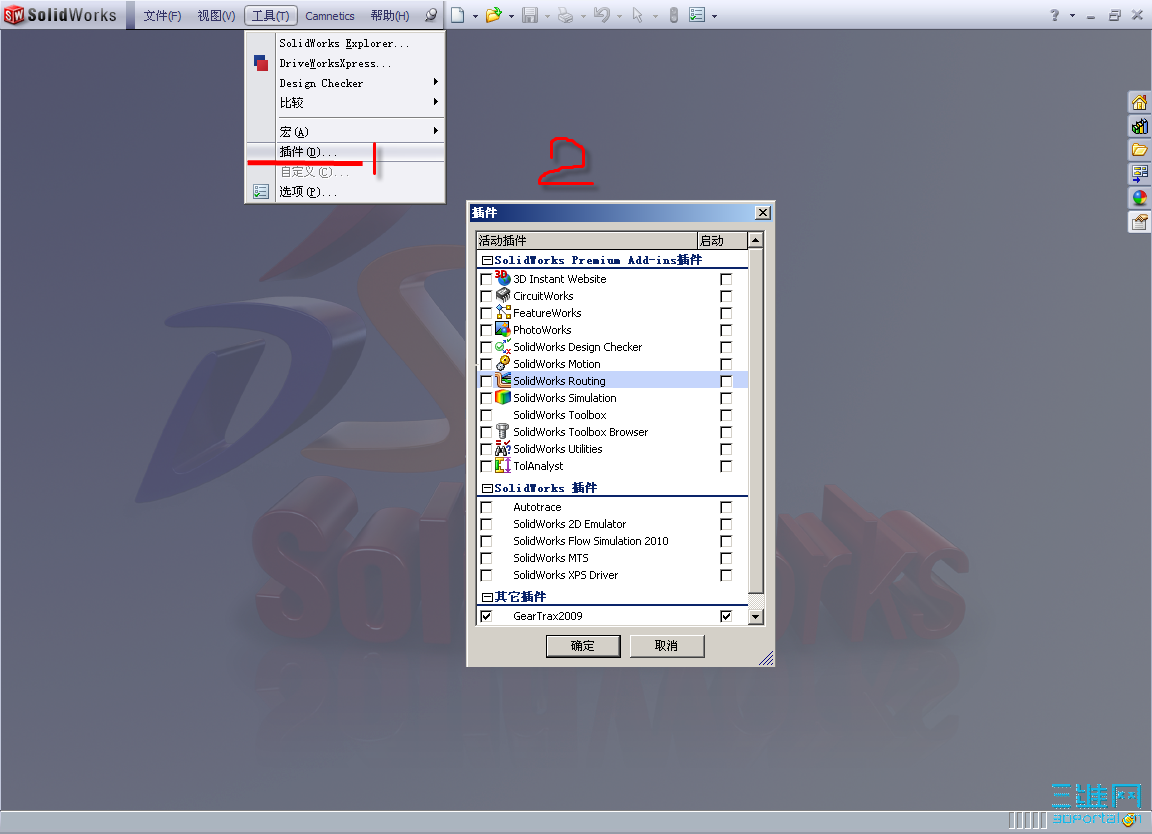The height and width of the screenshot is (834, 1152).
Task: Click the 启动 column header
Action: [x=721, y=240]
